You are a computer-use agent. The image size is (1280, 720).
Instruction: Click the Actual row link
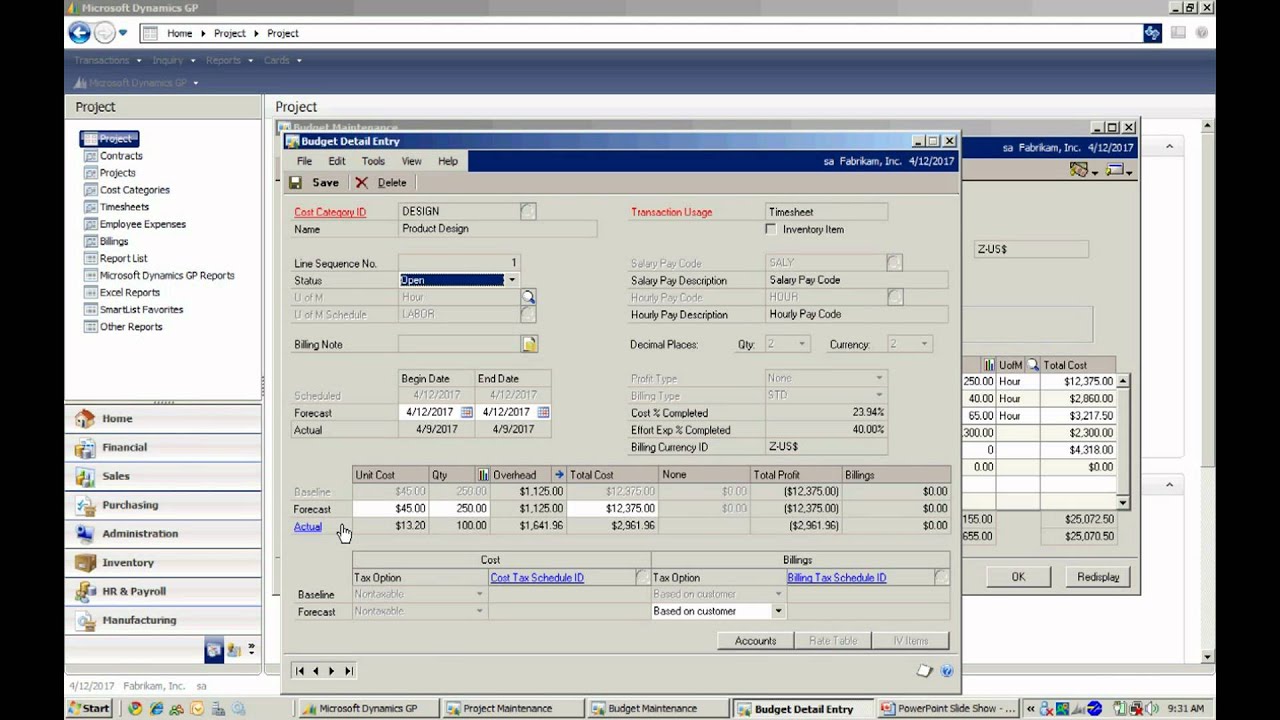tap(308, 527)
